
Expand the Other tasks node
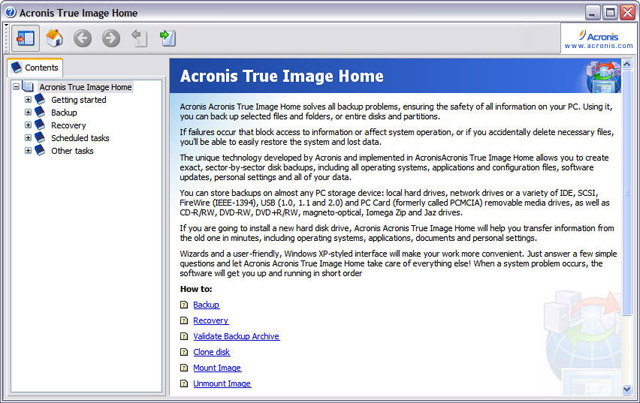click(x=28, y=151)
